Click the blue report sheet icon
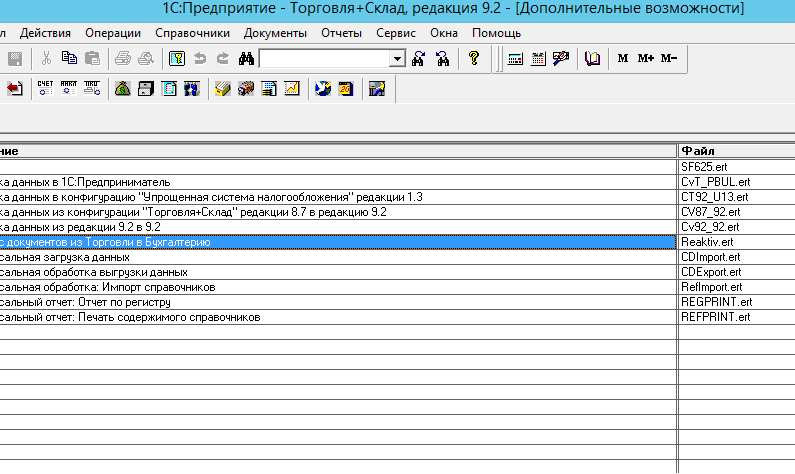This screenshot has width=795, height=474. (269, 89)
